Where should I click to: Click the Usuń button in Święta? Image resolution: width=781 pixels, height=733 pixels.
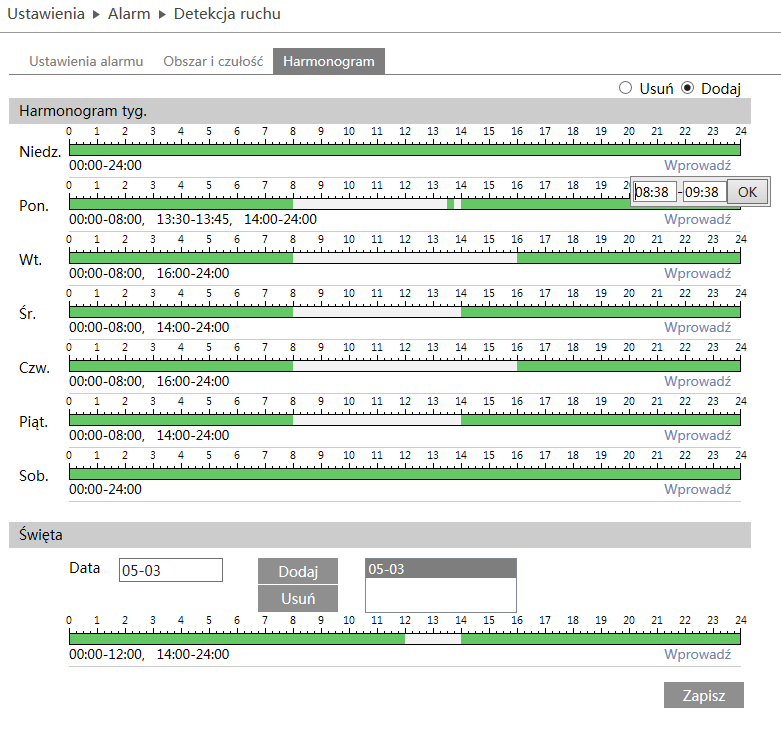(298, 598)
